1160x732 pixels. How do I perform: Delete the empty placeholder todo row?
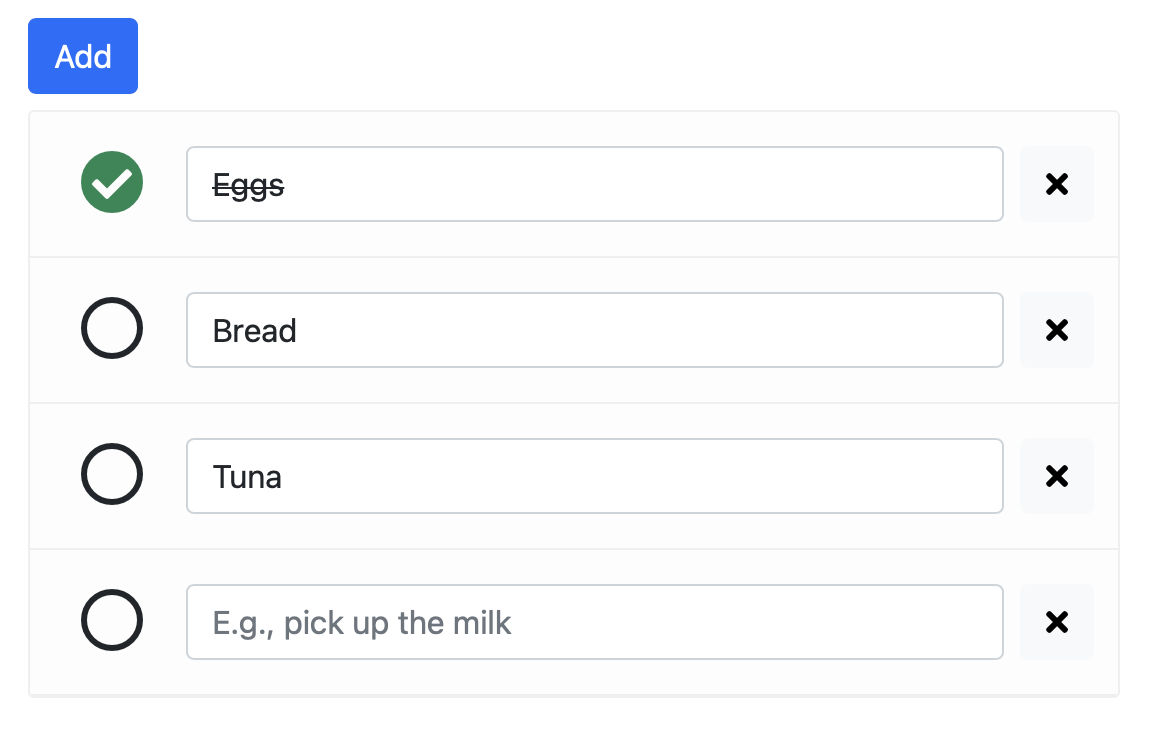pyautogui.click(x=1056, y=622)
